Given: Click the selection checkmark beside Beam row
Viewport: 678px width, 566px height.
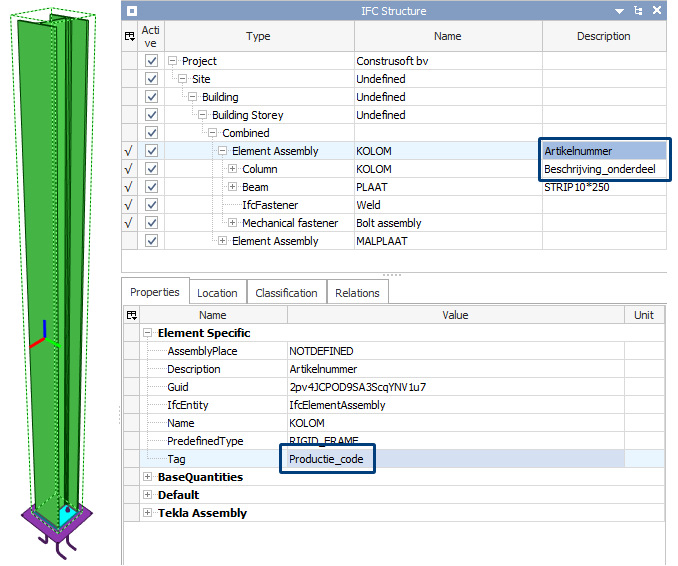Looking at the screenshot, I should (x=129, y=187).
